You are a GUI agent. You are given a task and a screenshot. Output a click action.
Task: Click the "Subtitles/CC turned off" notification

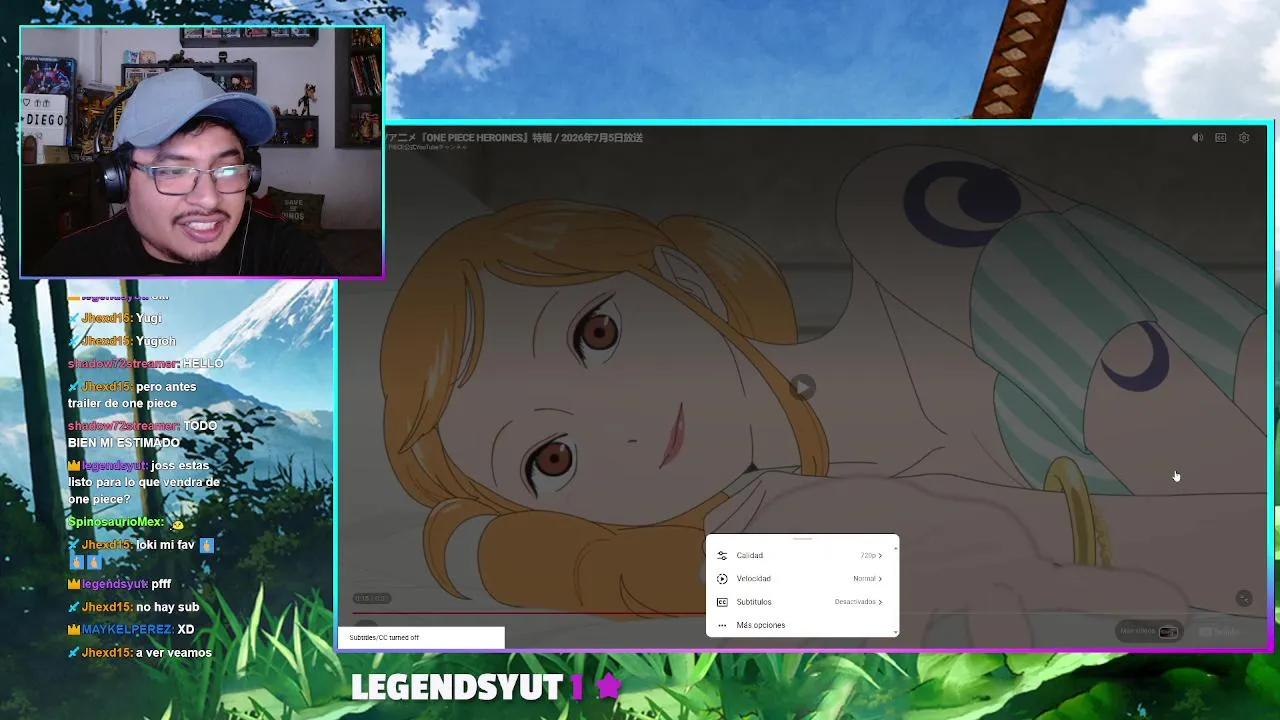point(420,637)
